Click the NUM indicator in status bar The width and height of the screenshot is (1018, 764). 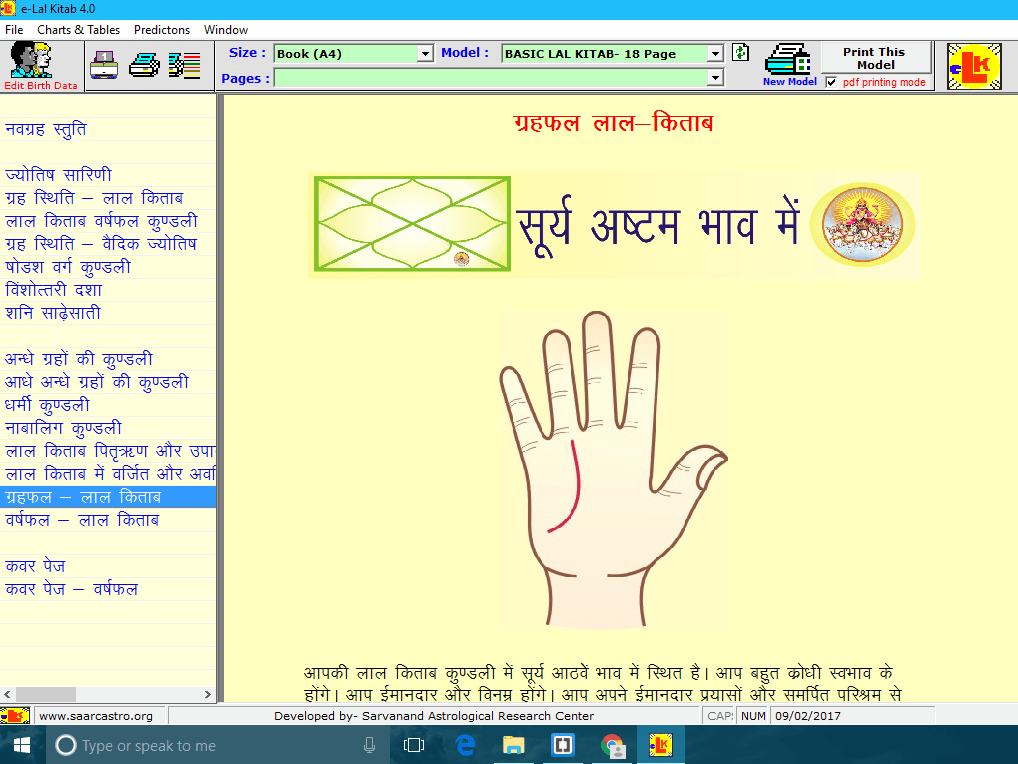pos(753,716)
